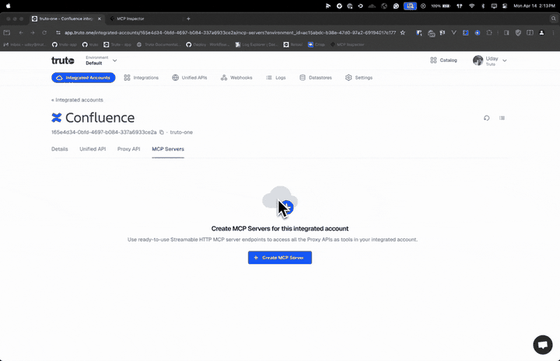The height and width of the screenshot is (361, 560).
Task: Expand the Uday user account dropdown
Action: [490, 61]
